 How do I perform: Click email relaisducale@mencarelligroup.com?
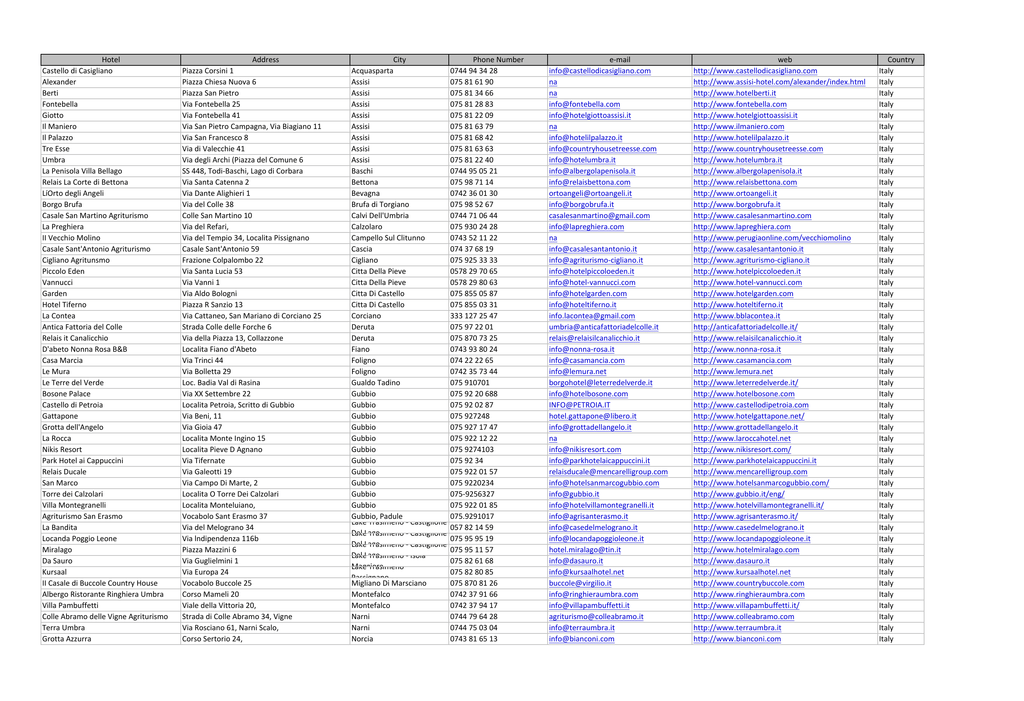tap(609, 472)
